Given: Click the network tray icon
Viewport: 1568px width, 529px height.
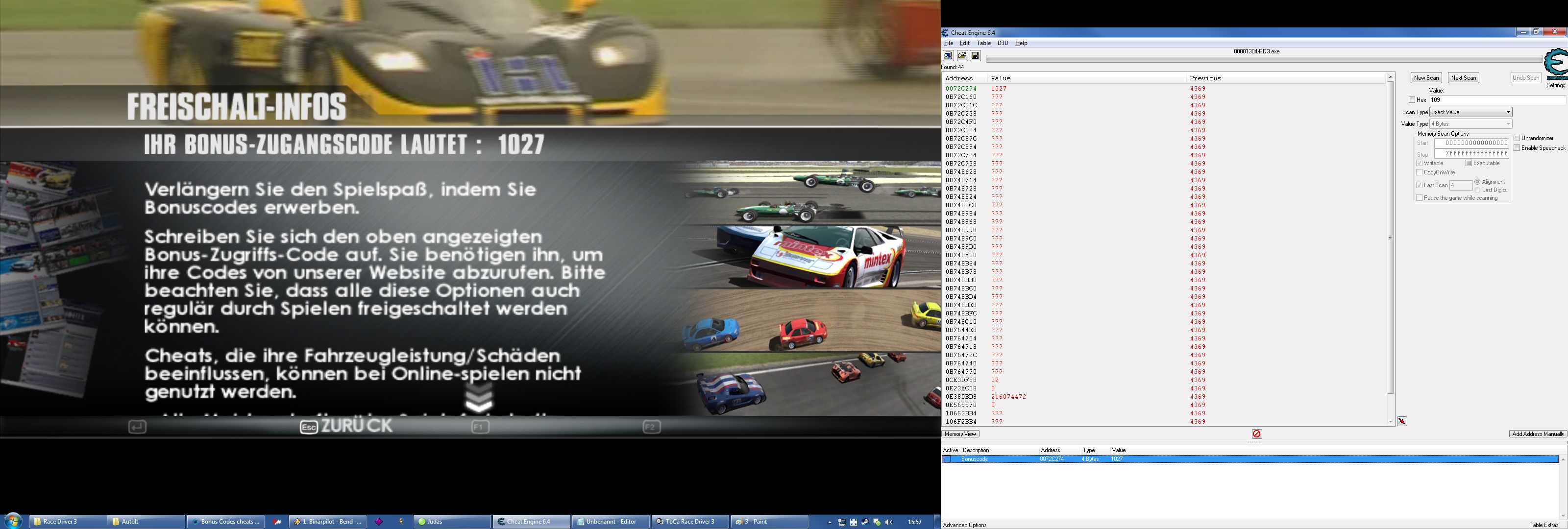Looking at the screenshot, I should coord(842,522).
